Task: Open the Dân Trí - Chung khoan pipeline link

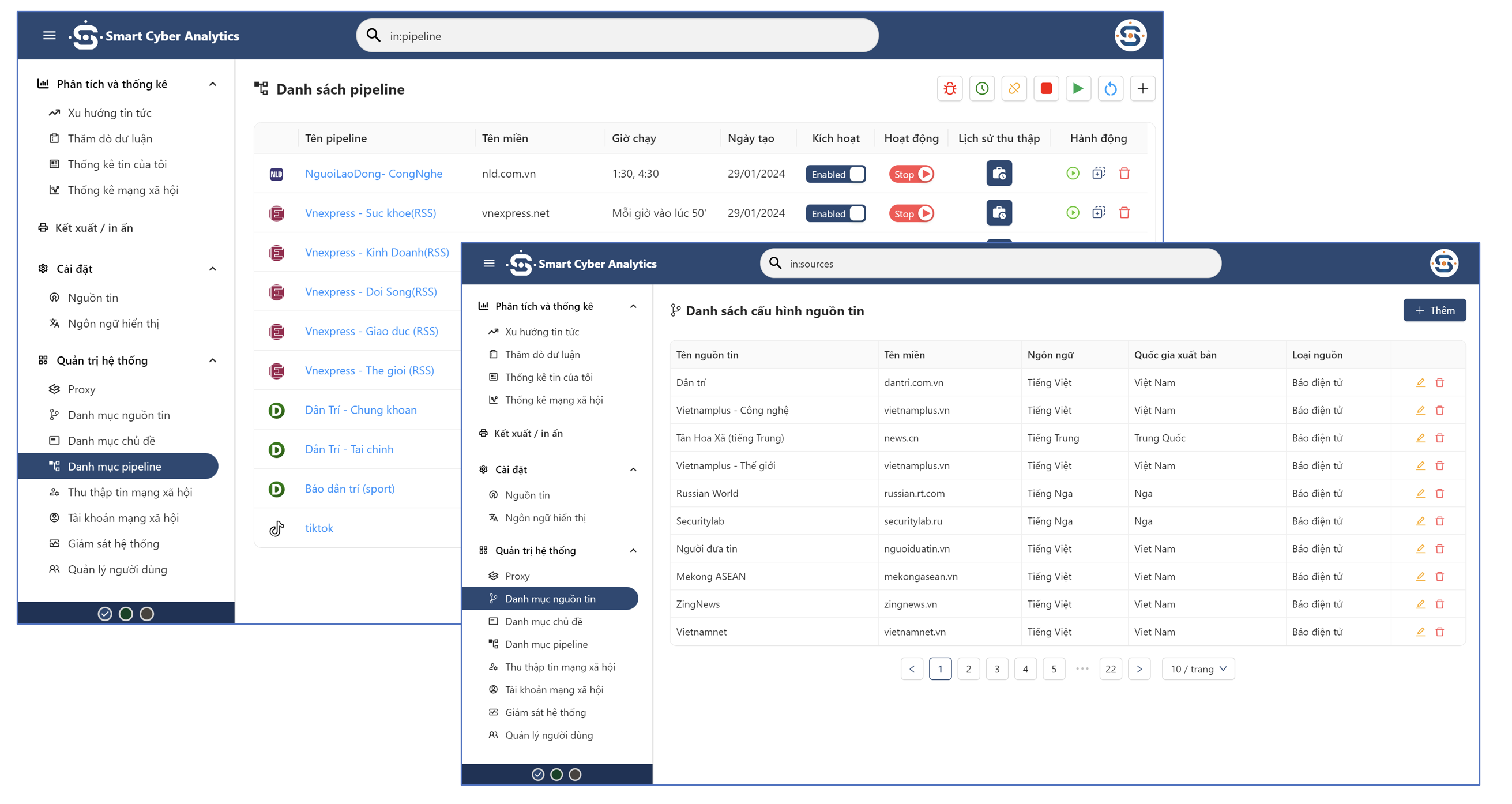Action: [360, 410]
